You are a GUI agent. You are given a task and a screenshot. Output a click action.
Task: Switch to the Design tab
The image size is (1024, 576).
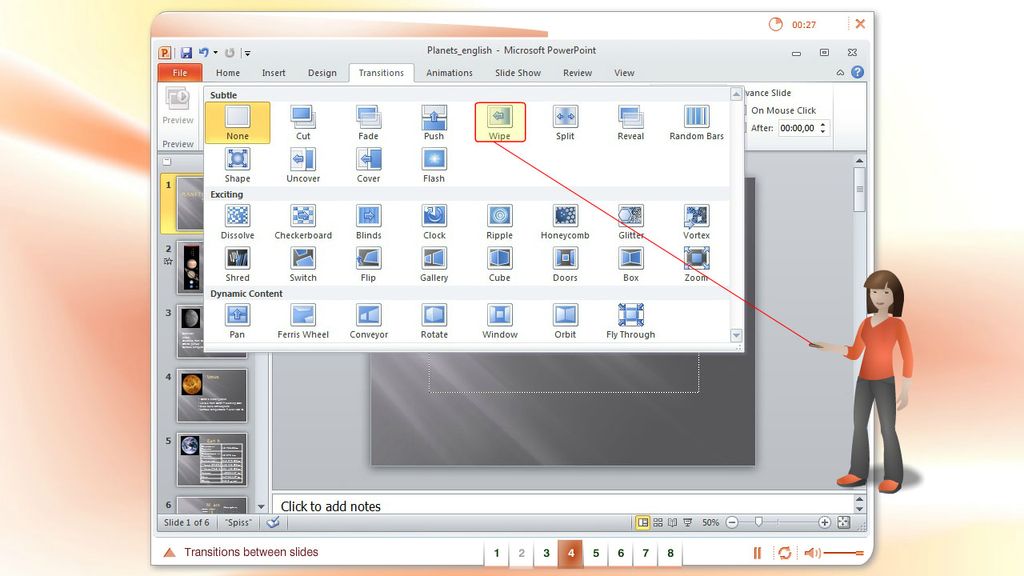pos(322,72)
